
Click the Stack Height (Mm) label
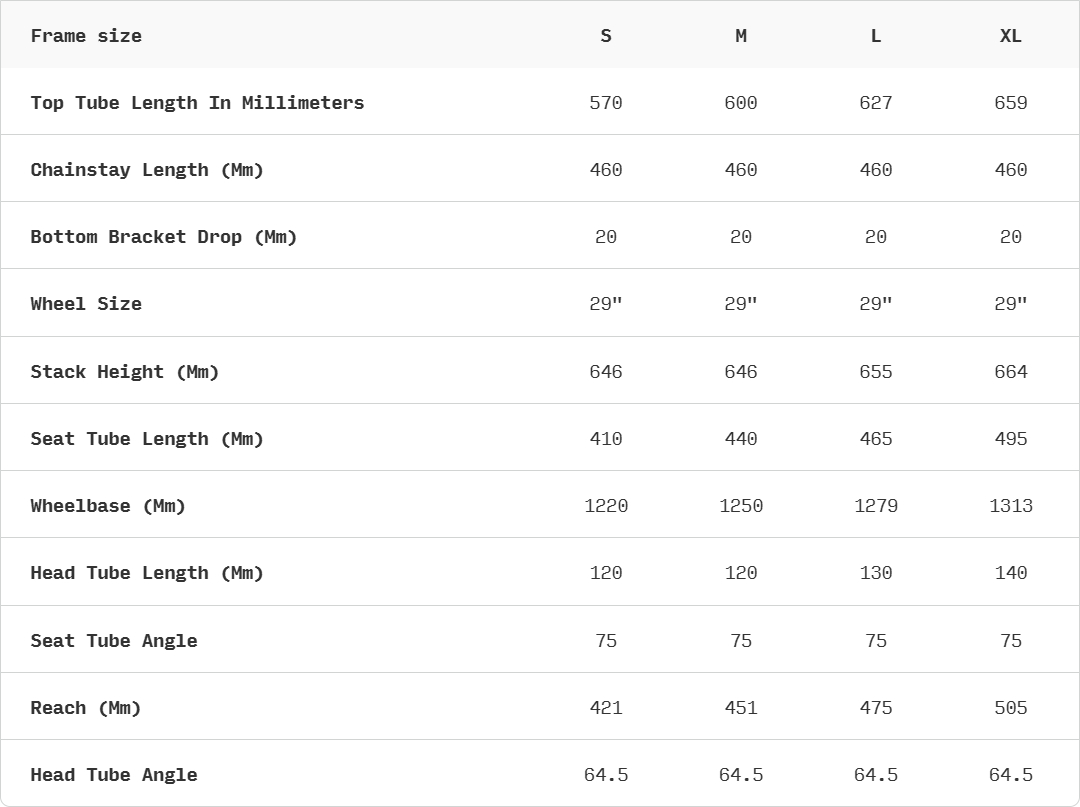click(125, 372)
